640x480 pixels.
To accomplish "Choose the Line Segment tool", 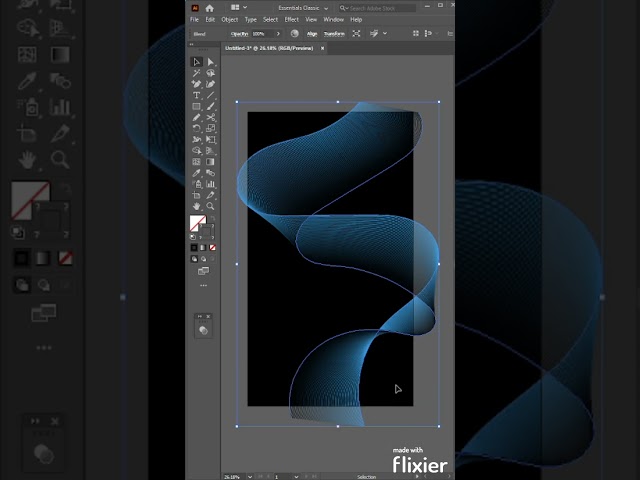I will coord(210,95).
